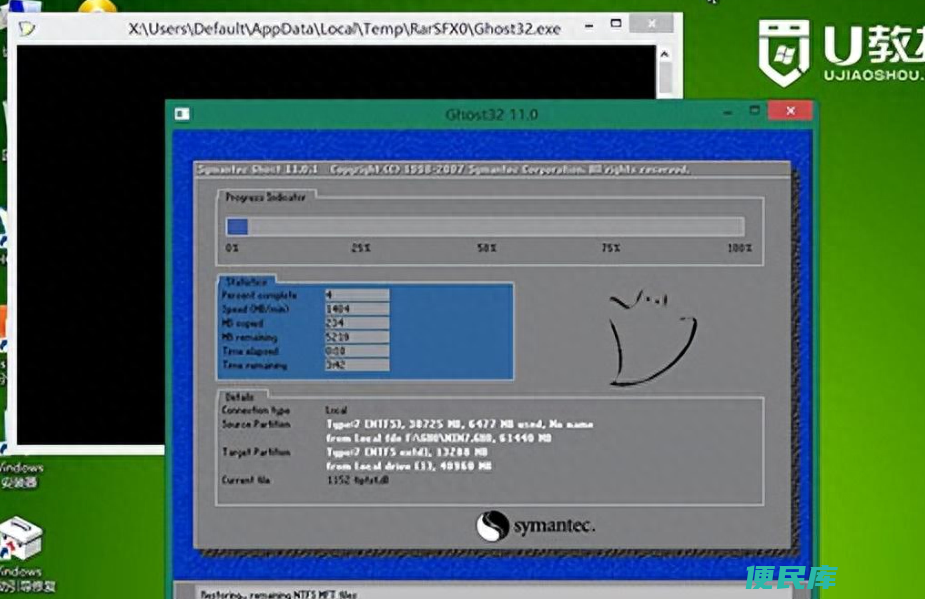Click the blue-filled part of the progress indicator
The height and width of the screenshot is (599, 925).
coord(237,227)
